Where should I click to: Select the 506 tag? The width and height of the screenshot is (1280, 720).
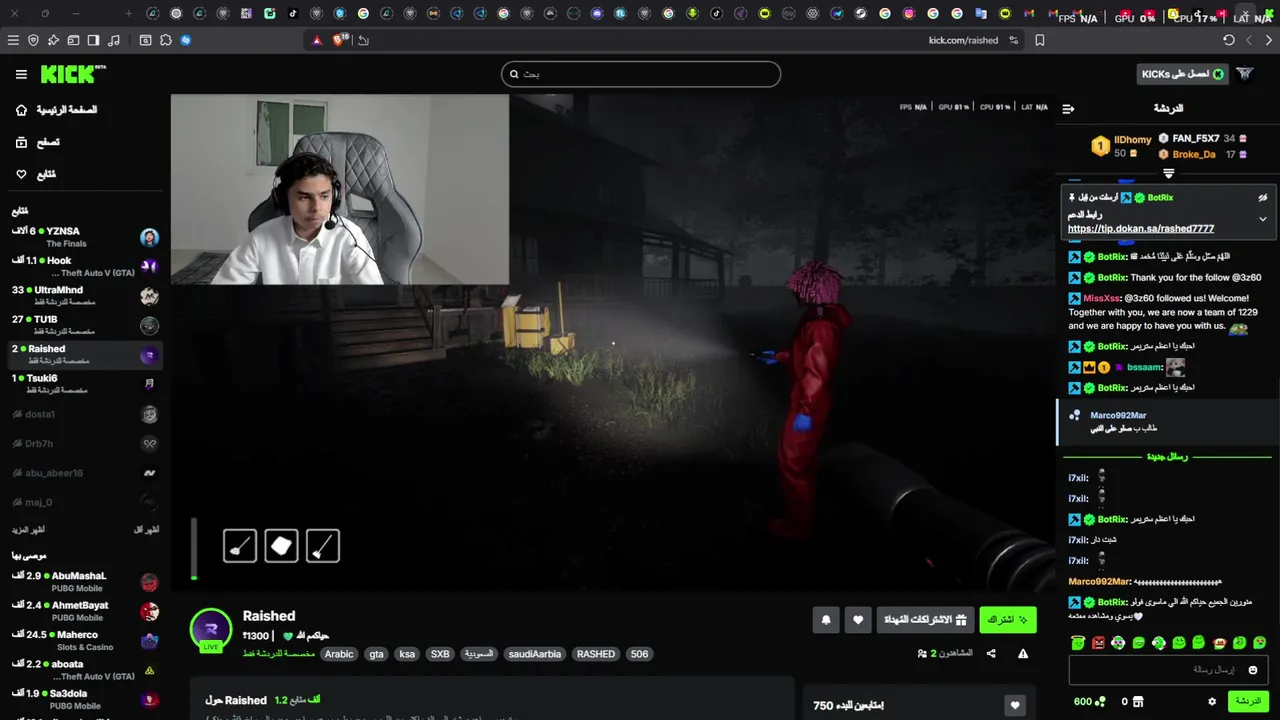pos(640,654)
